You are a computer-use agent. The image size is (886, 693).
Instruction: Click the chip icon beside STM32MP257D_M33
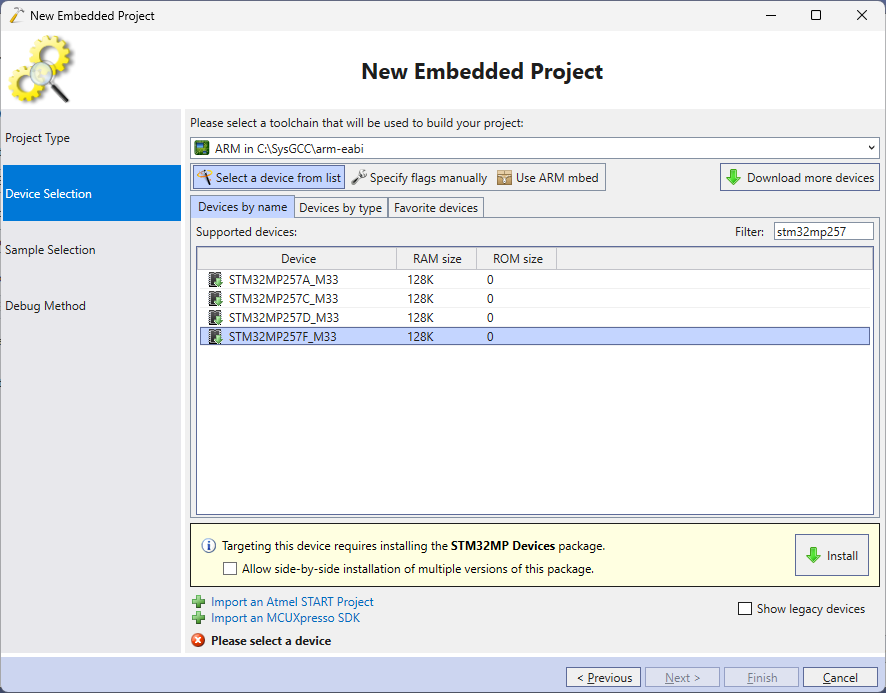(215, 318)
